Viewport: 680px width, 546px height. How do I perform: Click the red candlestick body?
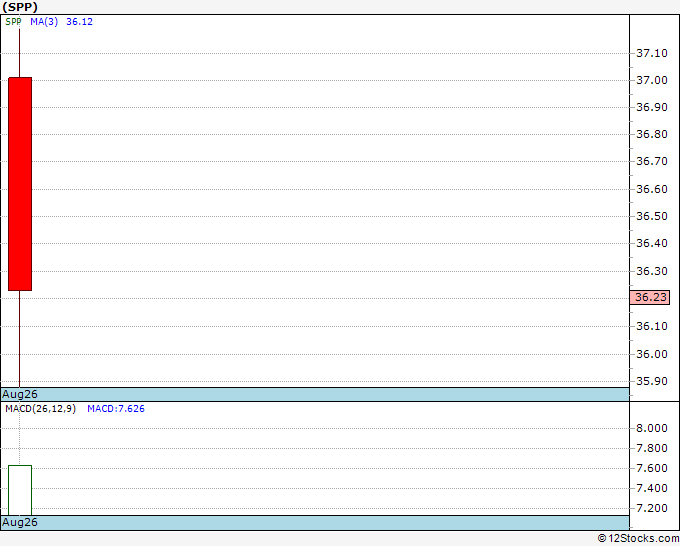click(x=20, y=184)
